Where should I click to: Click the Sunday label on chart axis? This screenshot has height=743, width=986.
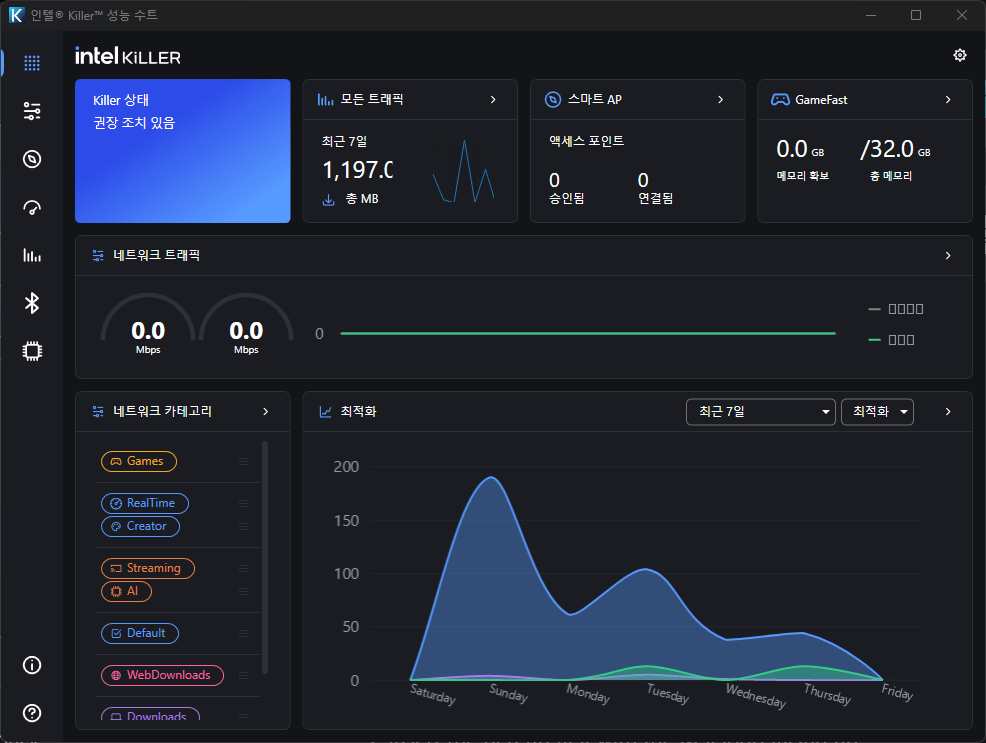click(508, 693)
